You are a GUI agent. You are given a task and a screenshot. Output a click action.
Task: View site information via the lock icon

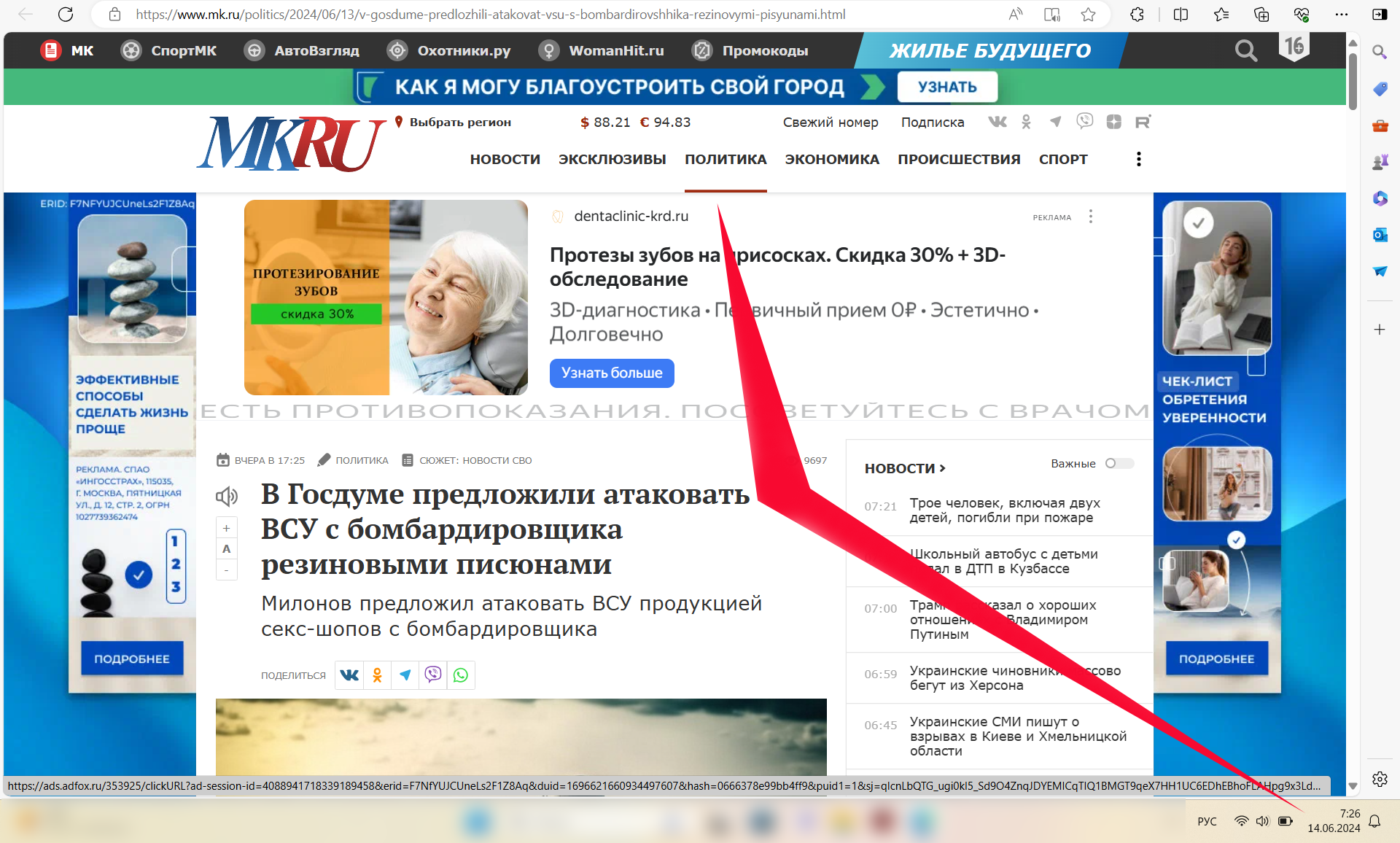point(114,14)
